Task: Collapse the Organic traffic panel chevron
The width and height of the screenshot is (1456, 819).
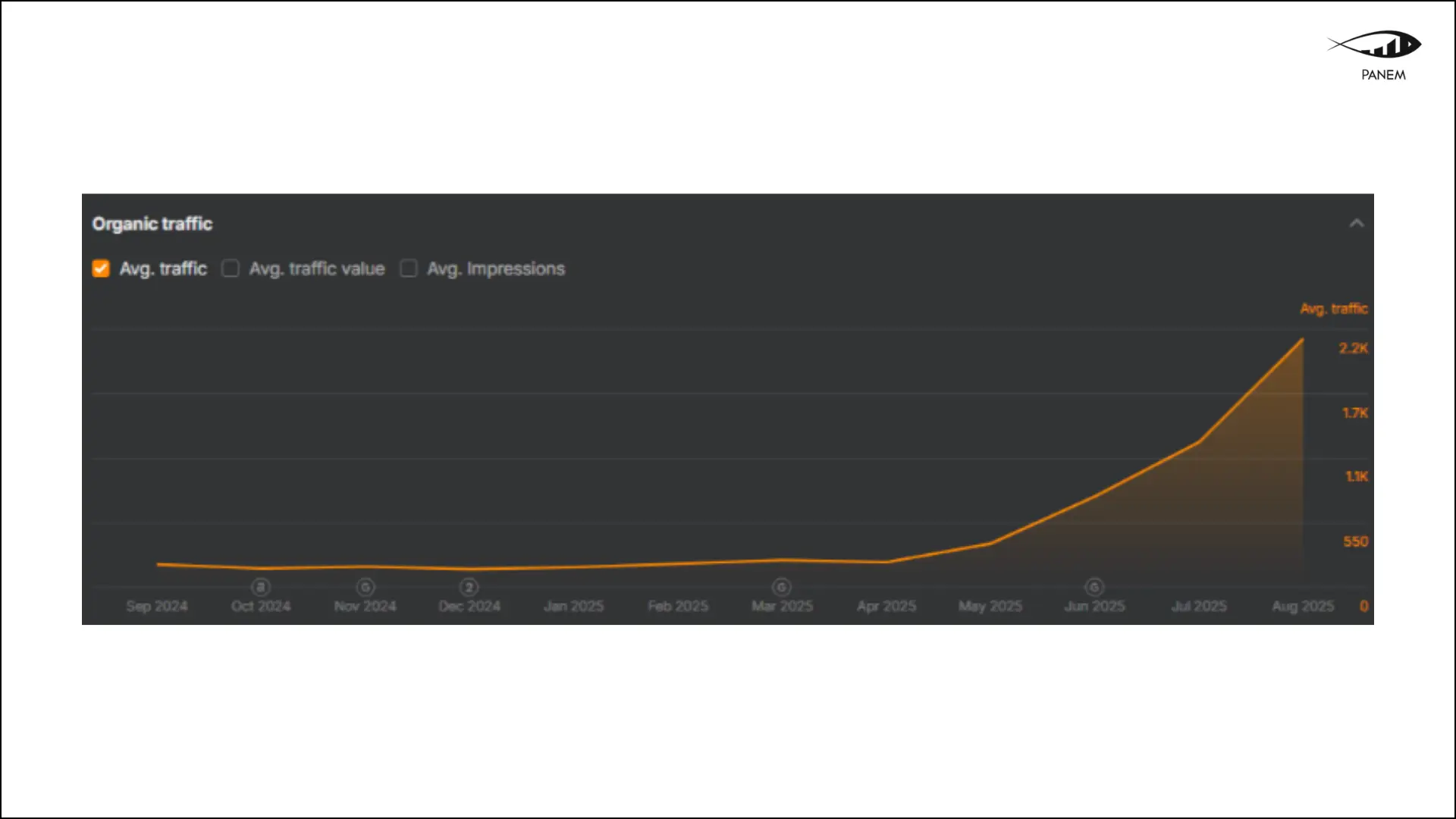Action: 1357,223
